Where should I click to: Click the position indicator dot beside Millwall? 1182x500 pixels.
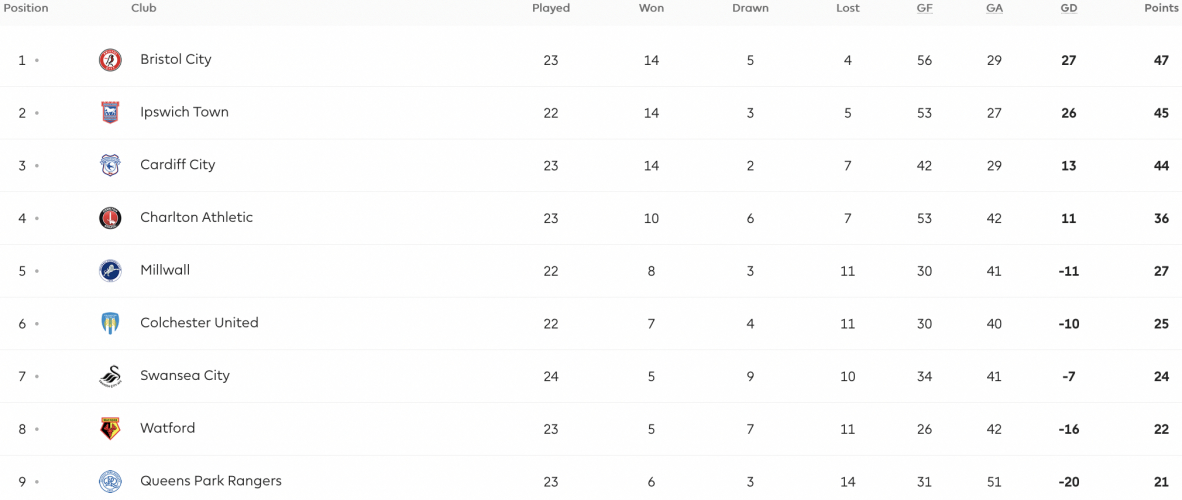pos(36,271)
